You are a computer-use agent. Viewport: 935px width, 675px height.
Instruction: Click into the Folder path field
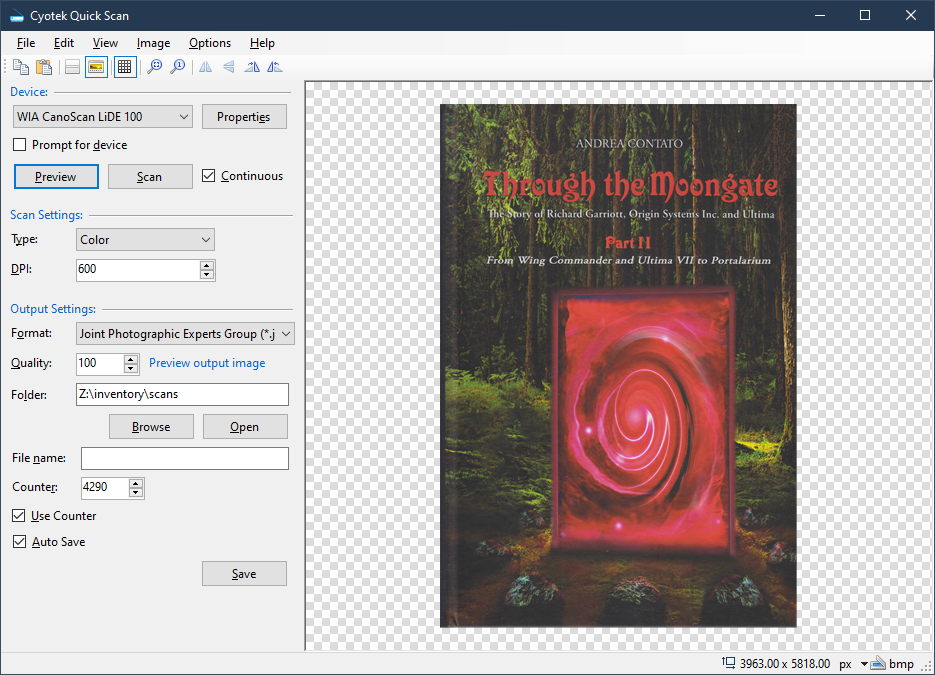coord(182,395)
